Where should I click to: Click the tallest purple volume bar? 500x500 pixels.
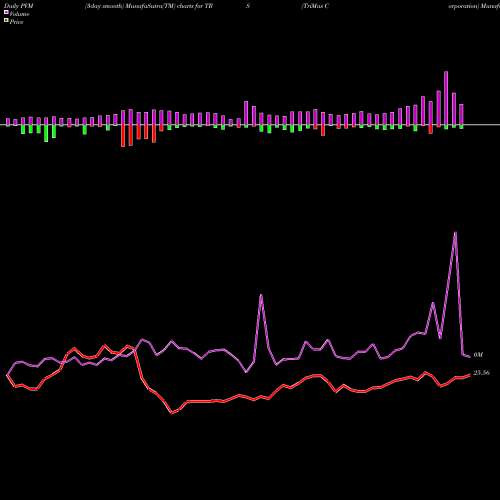(446, 99)
